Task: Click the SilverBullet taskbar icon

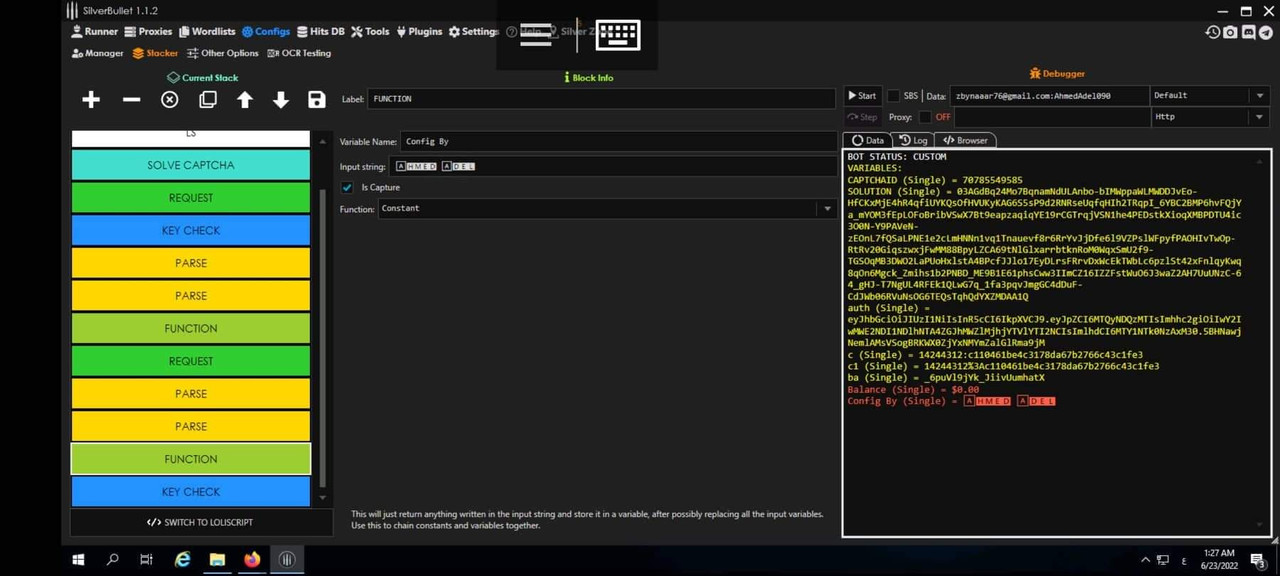Action: [287, 560]
